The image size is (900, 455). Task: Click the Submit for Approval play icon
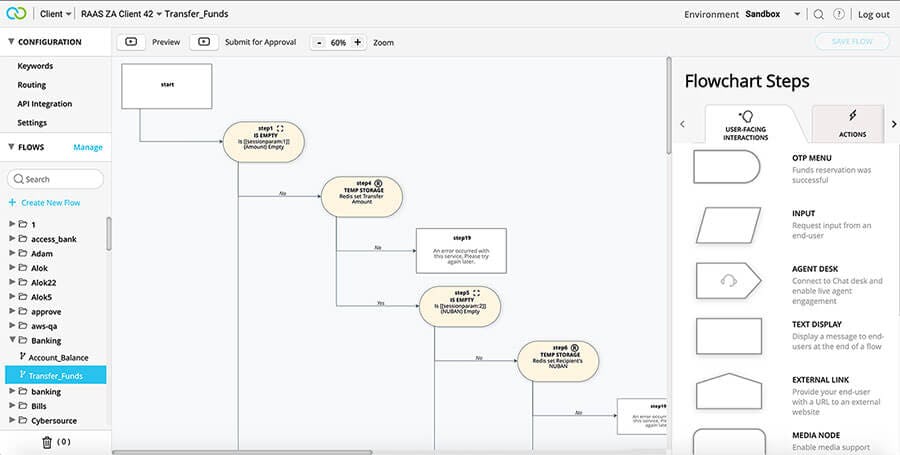[x=204, y=42]
